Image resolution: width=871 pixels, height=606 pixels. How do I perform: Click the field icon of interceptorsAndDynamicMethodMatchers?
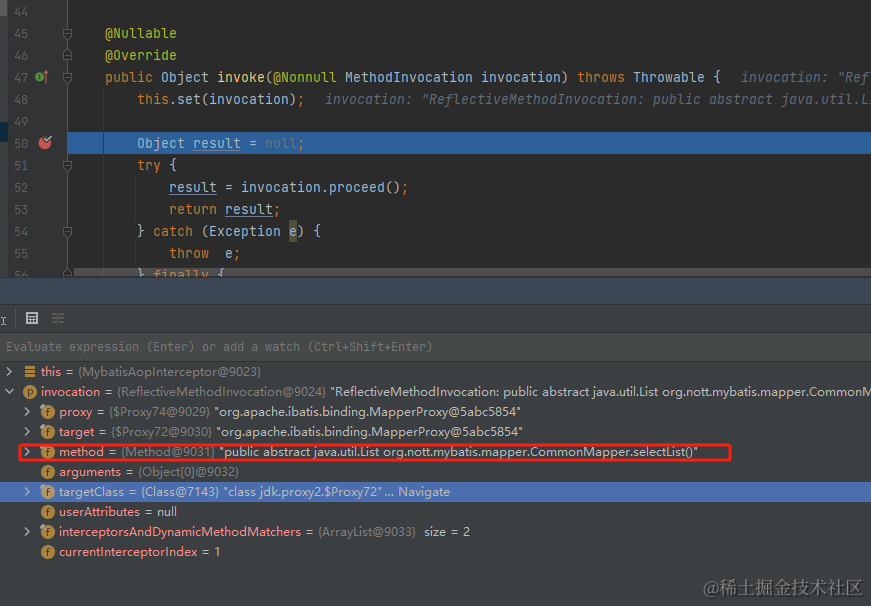(47, 532)
